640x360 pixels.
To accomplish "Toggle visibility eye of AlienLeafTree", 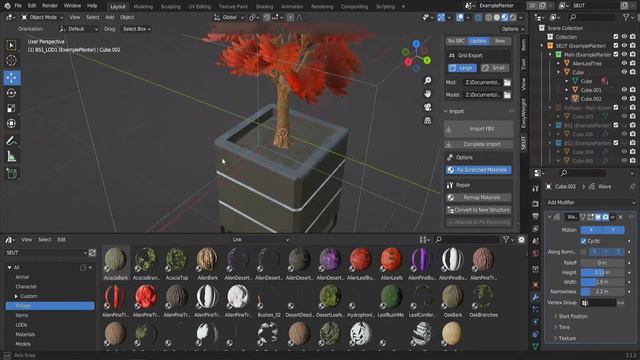I will coord(624,63).
